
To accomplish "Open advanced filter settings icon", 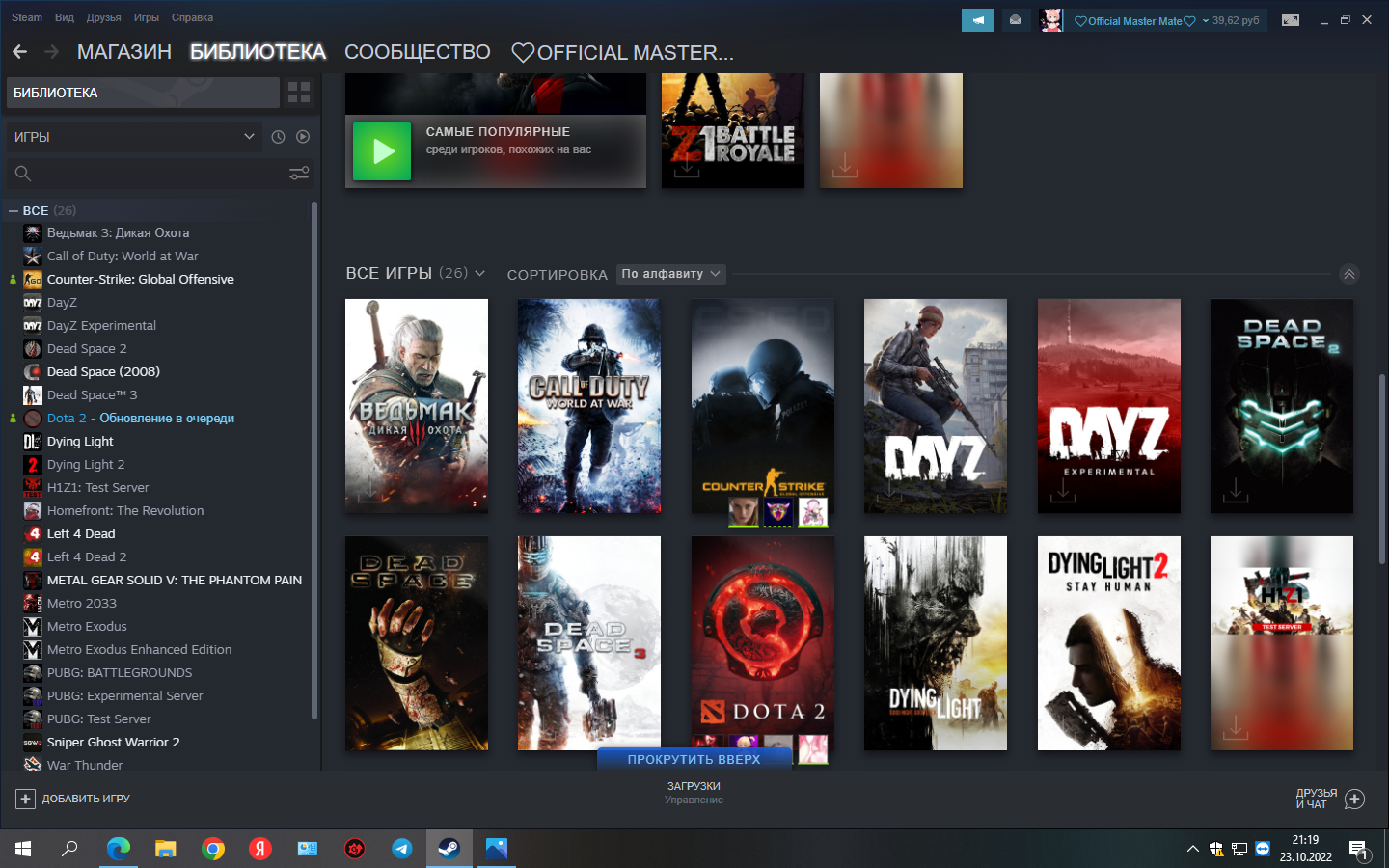I will point(299,173).
